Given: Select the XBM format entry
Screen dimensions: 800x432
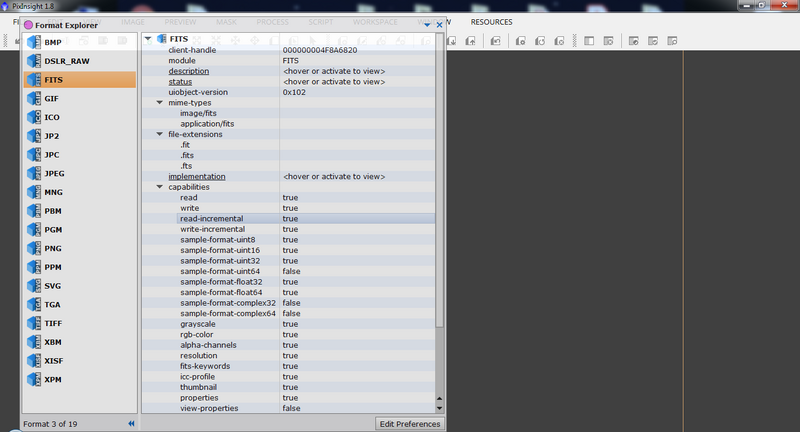Looking at the screenshot, I should click(x=80, y=342).
